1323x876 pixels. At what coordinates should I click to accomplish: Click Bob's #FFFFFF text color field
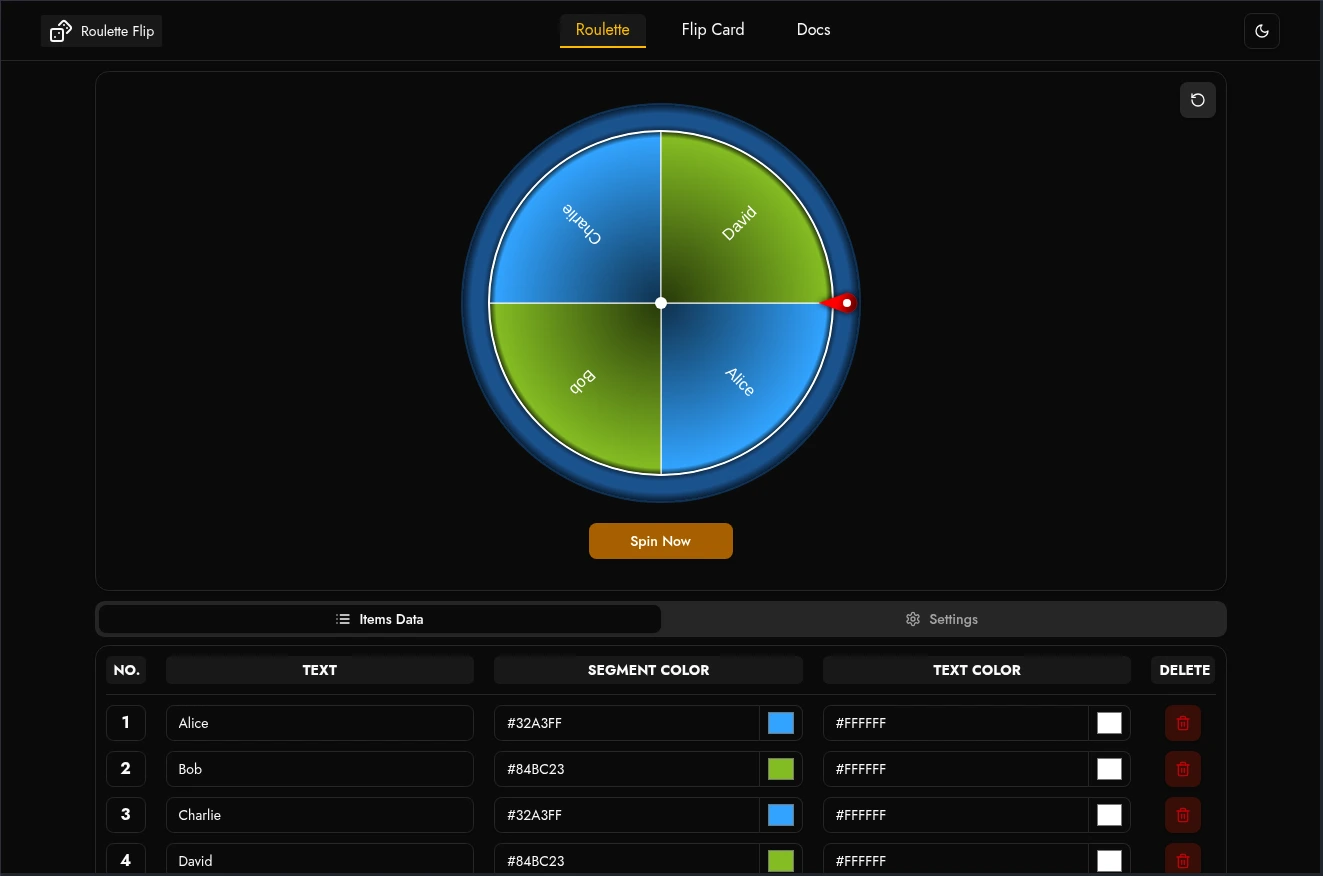[956, 769]
